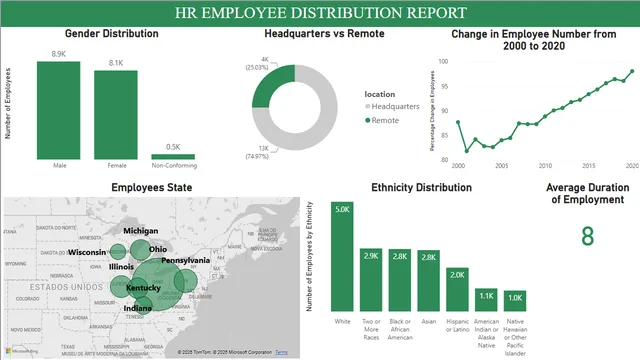The image size is (640, 360).
Task: Select the White ethnicity bar
Action: tap(342, 257)
